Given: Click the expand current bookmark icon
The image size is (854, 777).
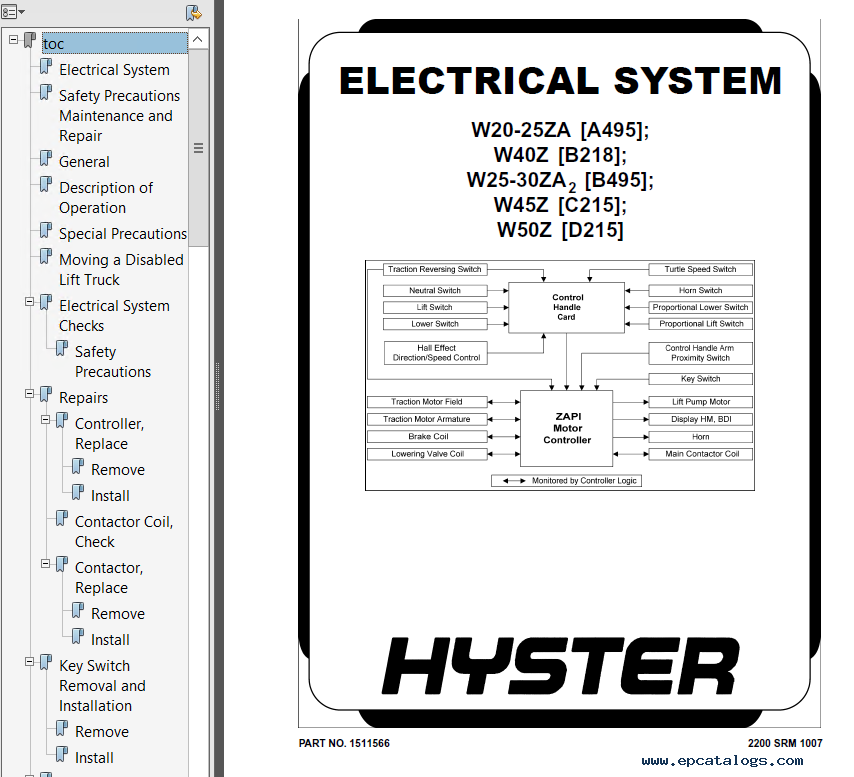Looking at the screenshot, I should pos(193,13).
